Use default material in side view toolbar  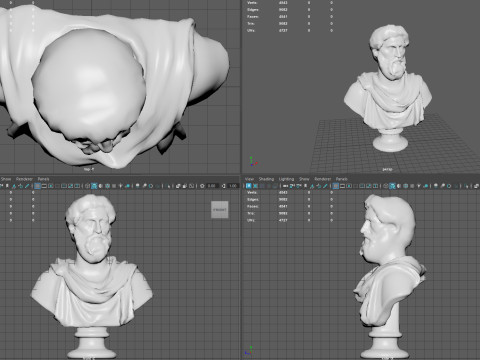tap(399, 186)
